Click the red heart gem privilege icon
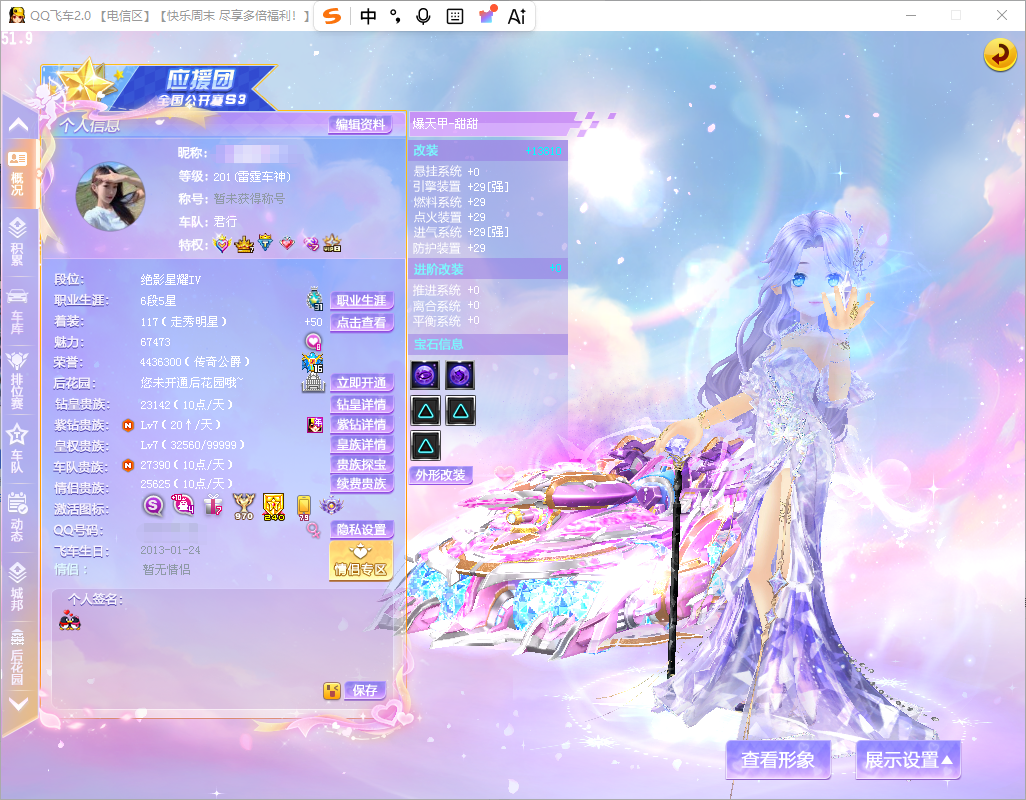This screenshot has width=1026, height=800. click(287, 244)
